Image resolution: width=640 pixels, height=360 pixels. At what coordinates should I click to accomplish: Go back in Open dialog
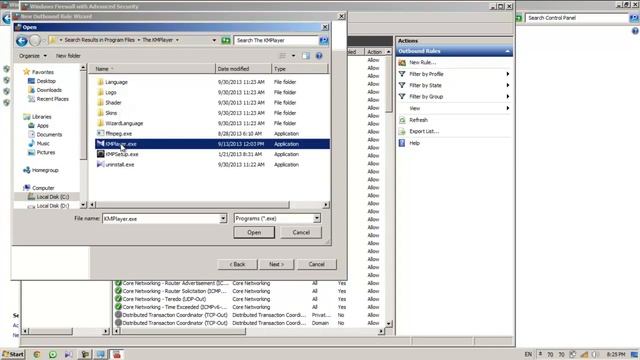click(x=22, y=40)
